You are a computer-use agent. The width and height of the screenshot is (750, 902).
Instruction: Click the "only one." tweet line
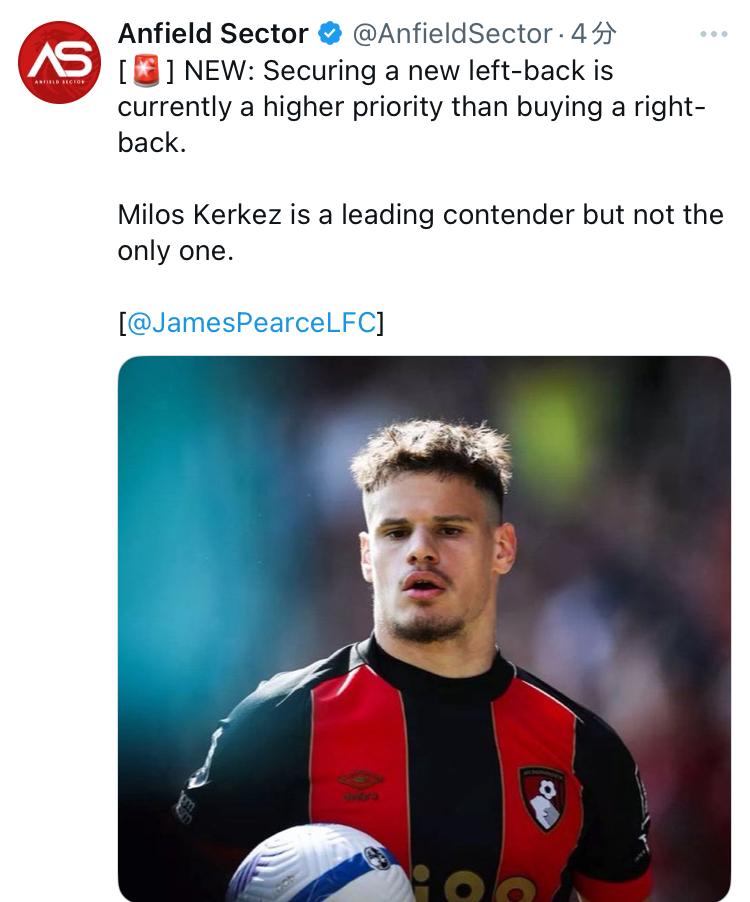point(175,251)
